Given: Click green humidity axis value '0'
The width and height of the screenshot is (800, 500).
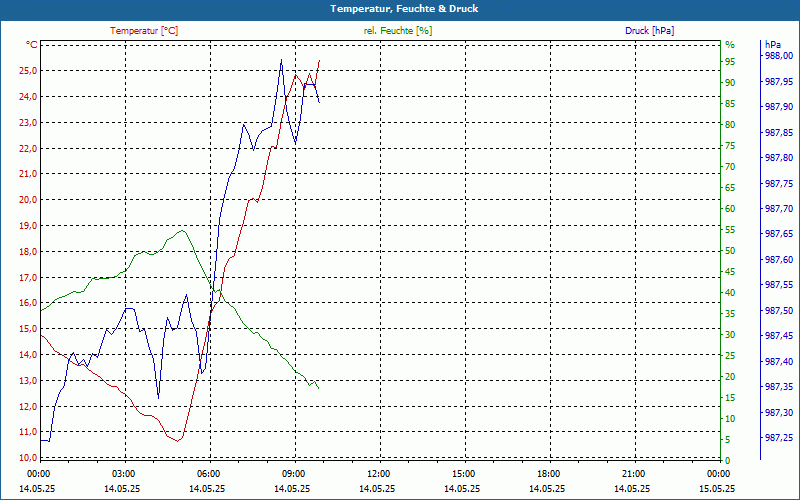Looking at the screenshot, I should (x=728, y=461).
